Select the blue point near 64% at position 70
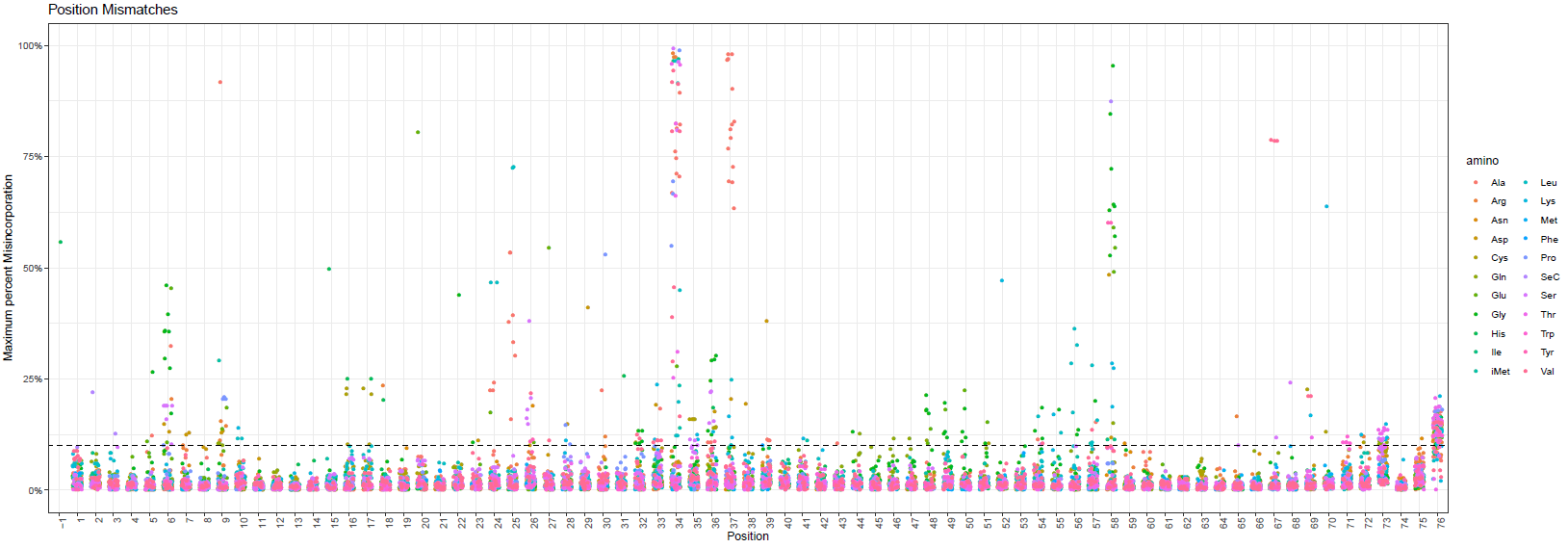Viewport: 1568px width, 548px height. point(1326,206)
